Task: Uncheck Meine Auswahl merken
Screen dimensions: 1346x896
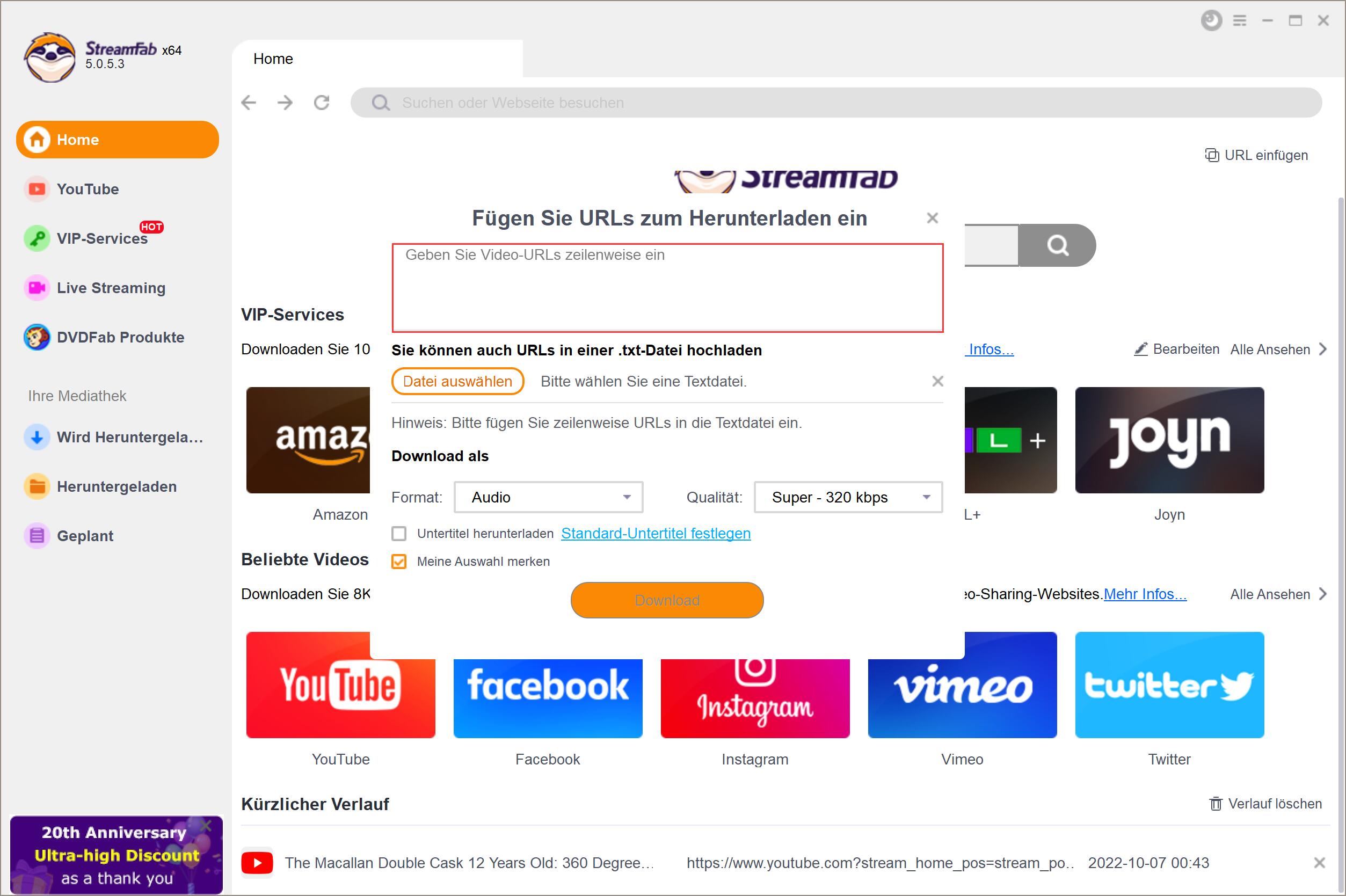Action: 399,562
